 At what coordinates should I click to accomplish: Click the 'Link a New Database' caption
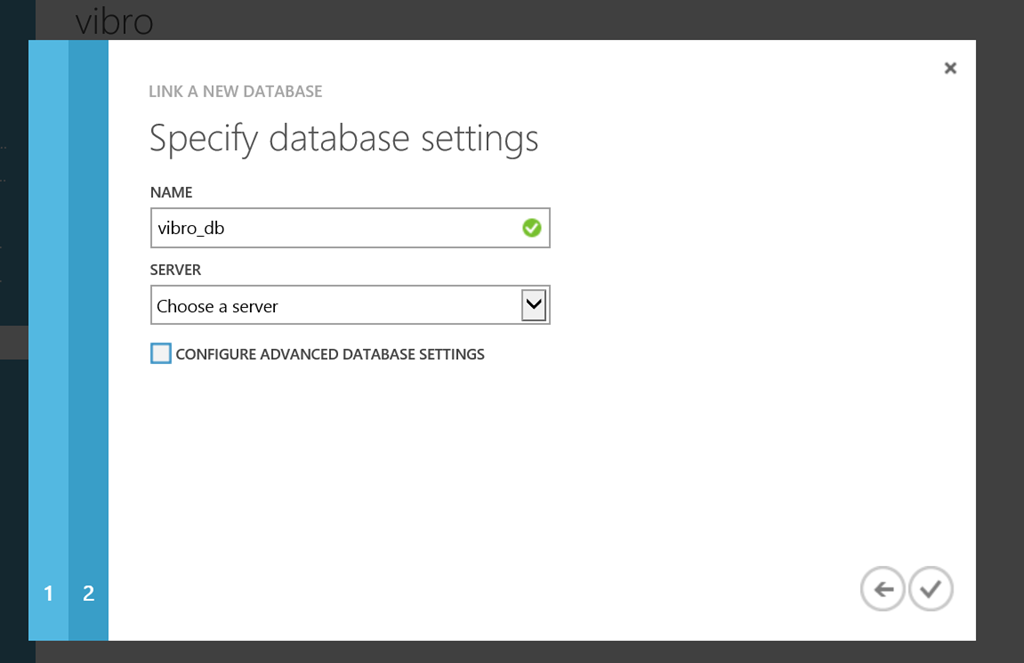pos(235,91)
